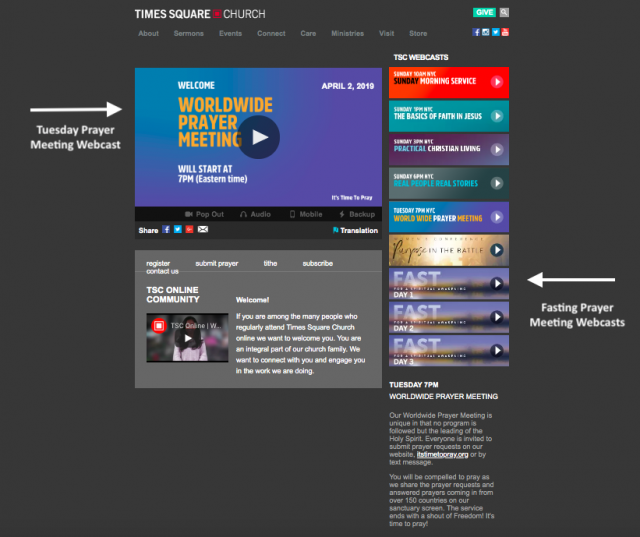
Task: Open the Connect menu
Action: click(271, 33)
